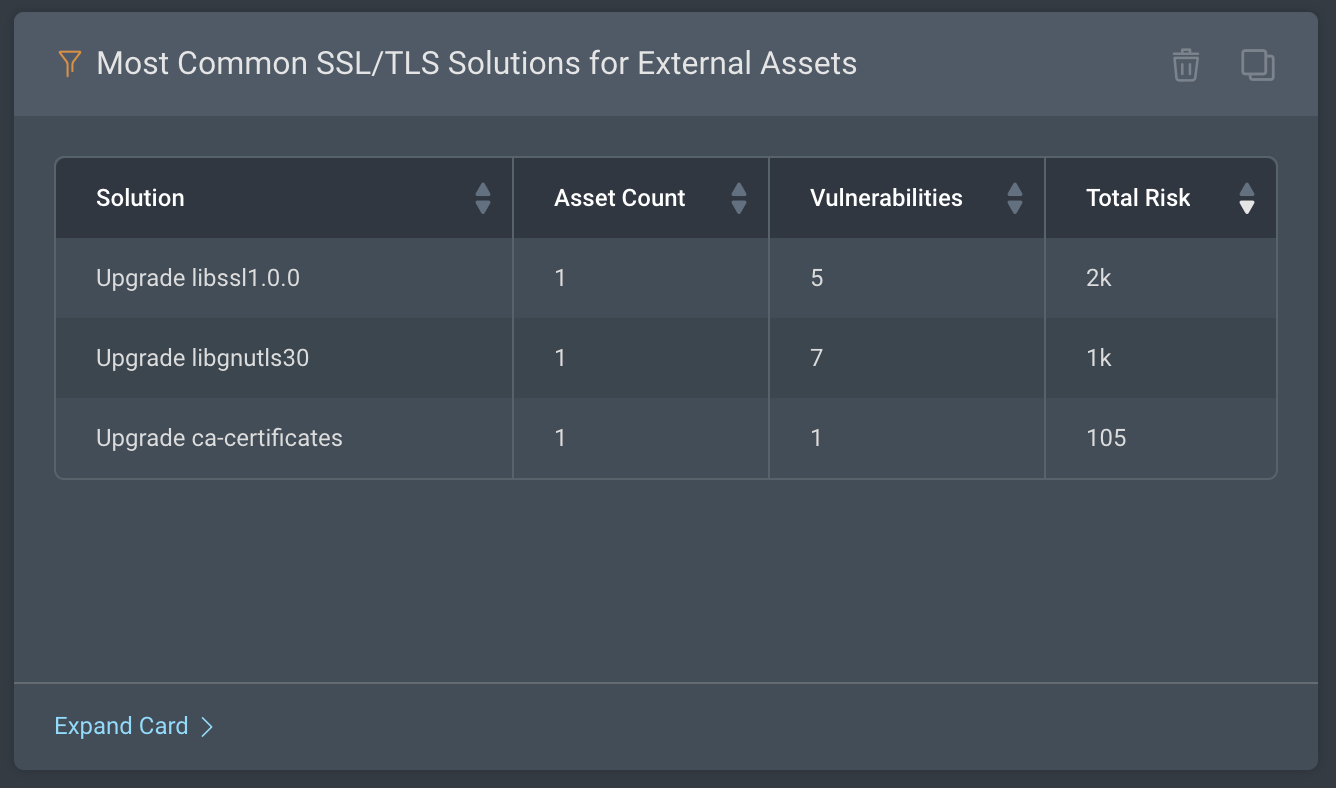Click the Solution column header label
The height and width of the screenshot is (788, 1336).
(140, 198)
